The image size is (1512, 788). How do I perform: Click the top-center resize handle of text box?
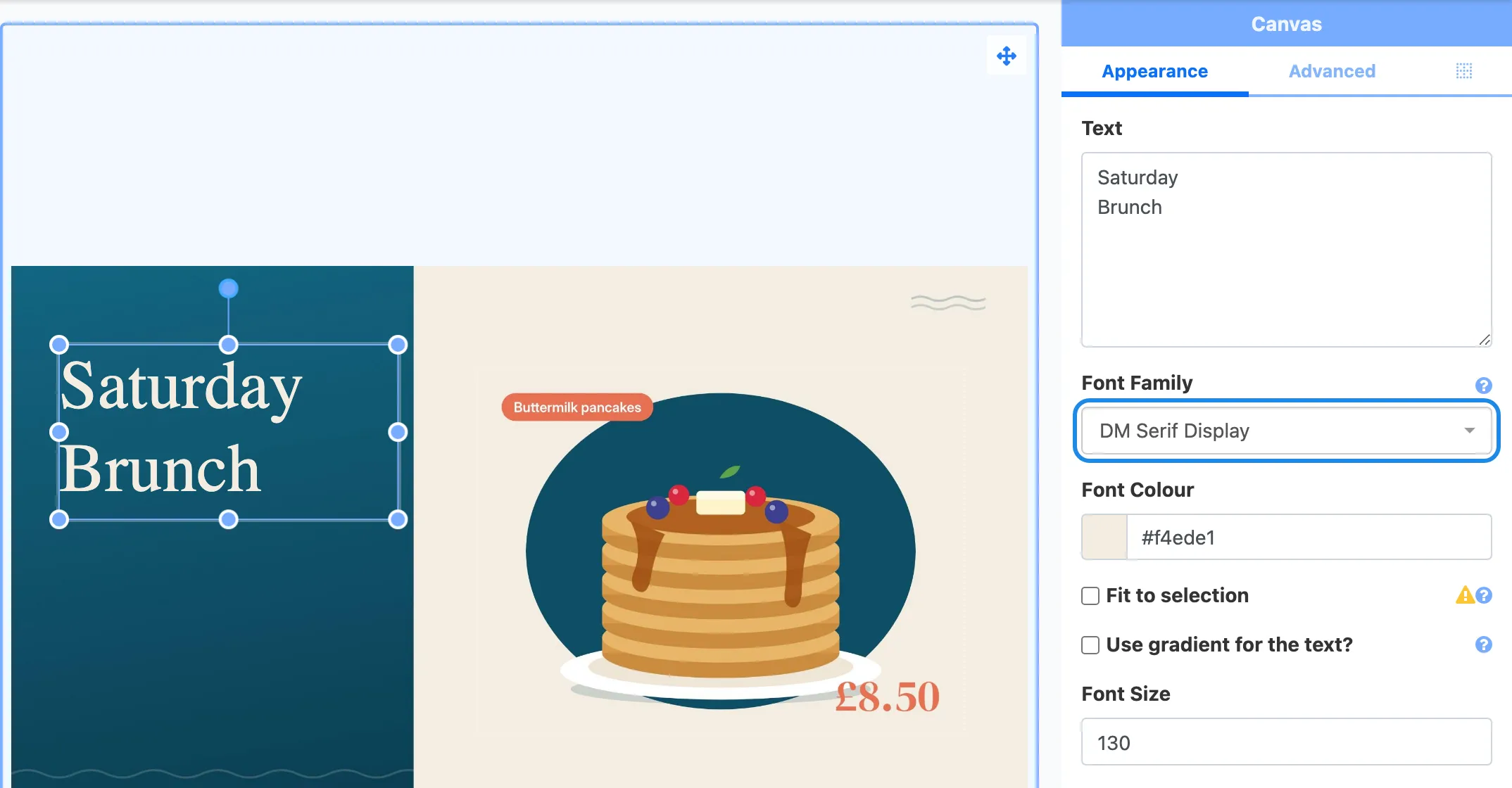click(x=228, y=344)
